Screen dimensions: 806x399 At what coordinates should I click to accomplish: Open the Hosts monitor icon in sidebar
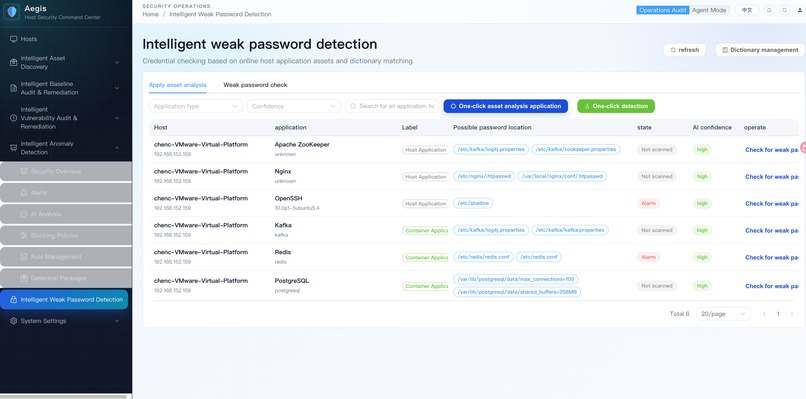(13, 39)
